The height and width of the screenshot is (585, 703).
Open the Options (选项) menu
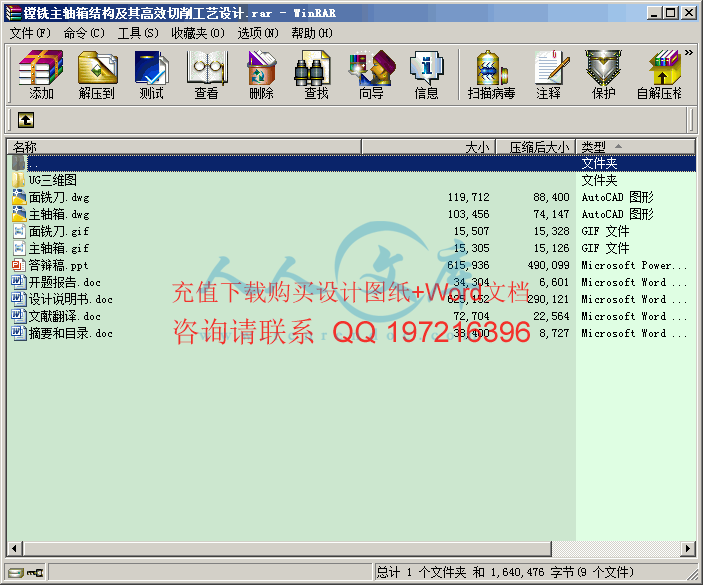(258, 33)
